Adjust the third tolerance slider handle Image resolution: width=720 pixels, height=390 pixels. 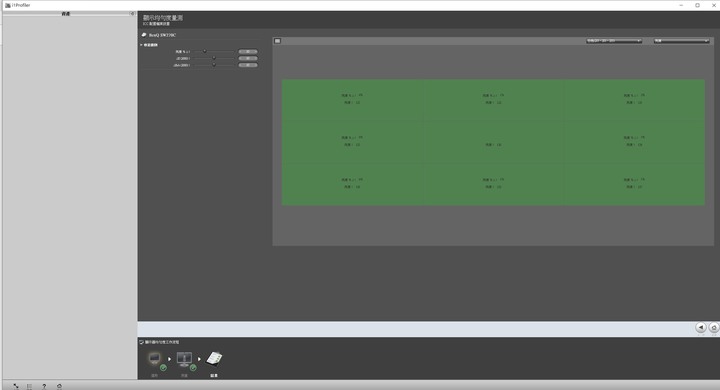(214, 65)
